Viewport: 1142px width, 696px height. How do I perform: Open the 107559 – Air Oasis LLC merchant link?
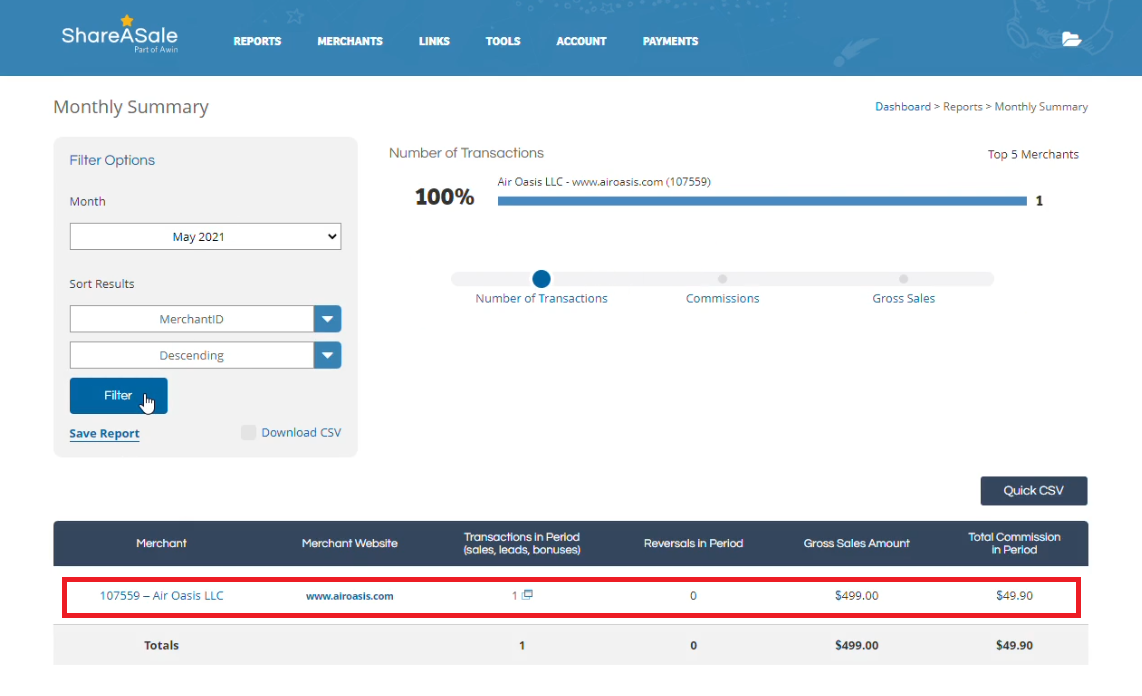click(162, 596)
